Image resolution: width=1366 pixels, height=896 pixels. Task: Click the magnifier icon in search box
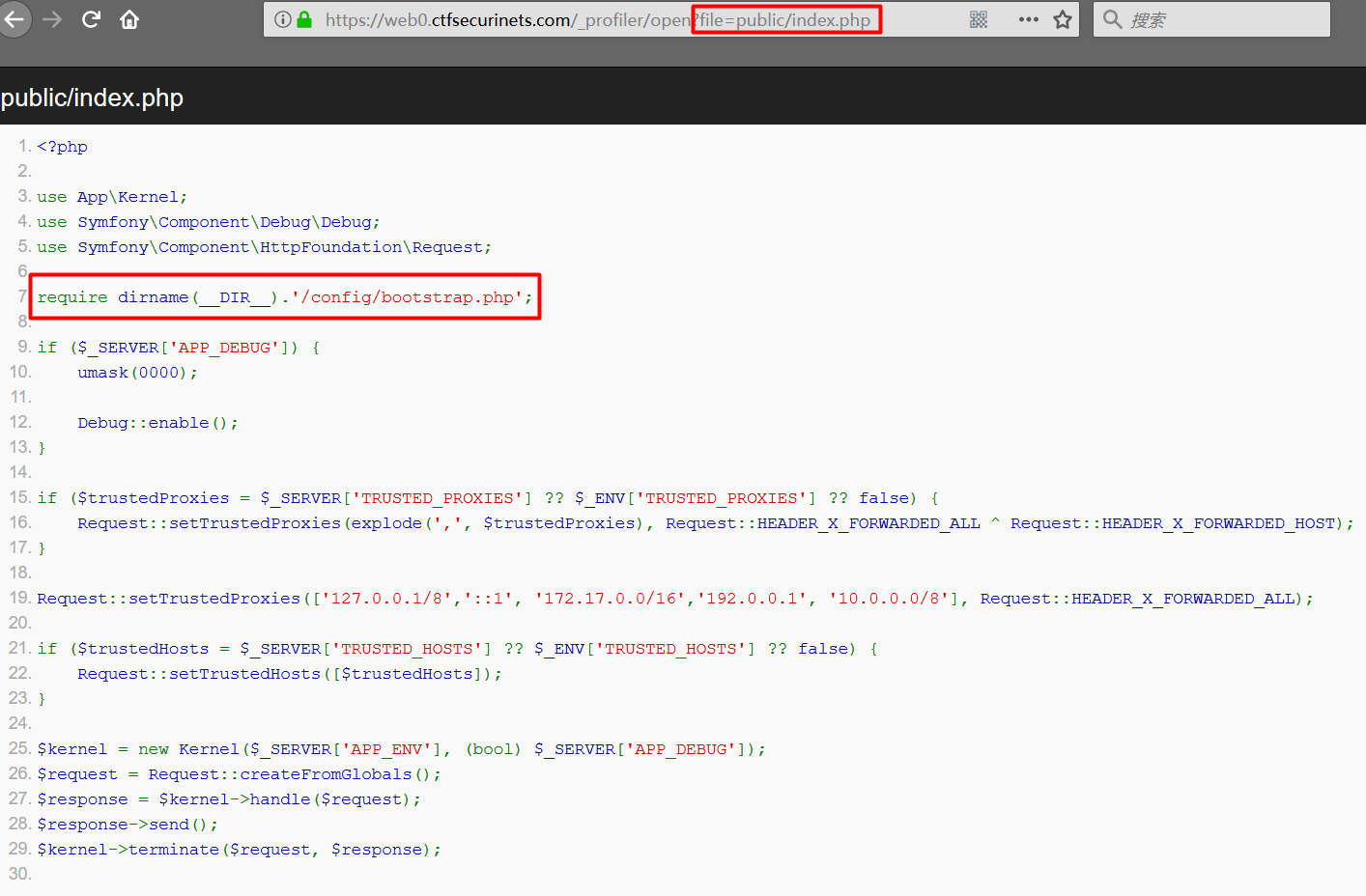(x=1113, y=19)
